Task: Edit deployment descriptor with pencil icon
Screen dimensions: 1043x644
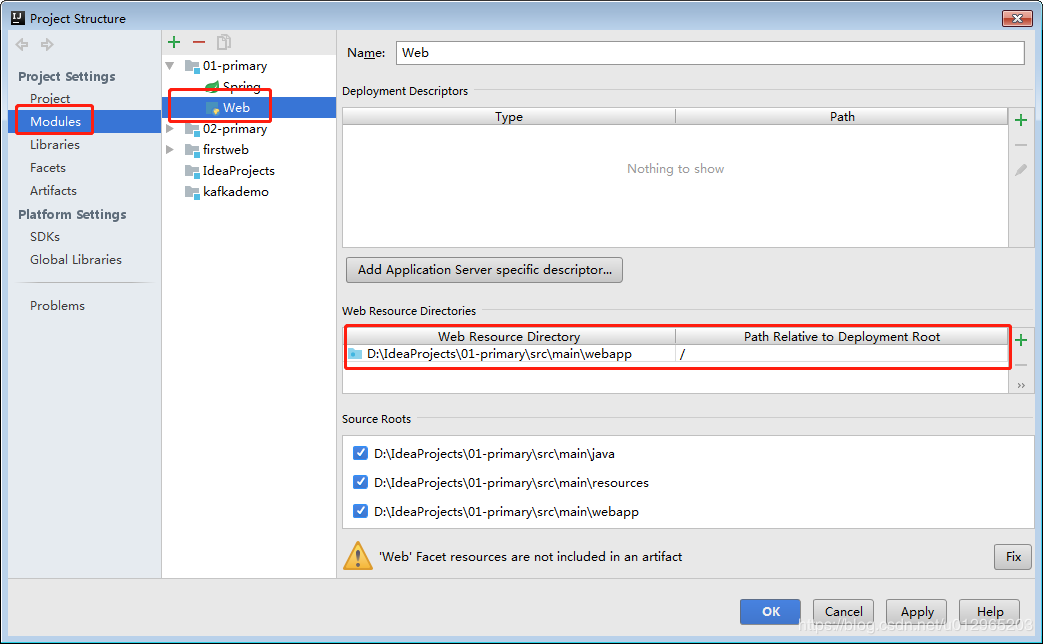Action: (1021, 170)
